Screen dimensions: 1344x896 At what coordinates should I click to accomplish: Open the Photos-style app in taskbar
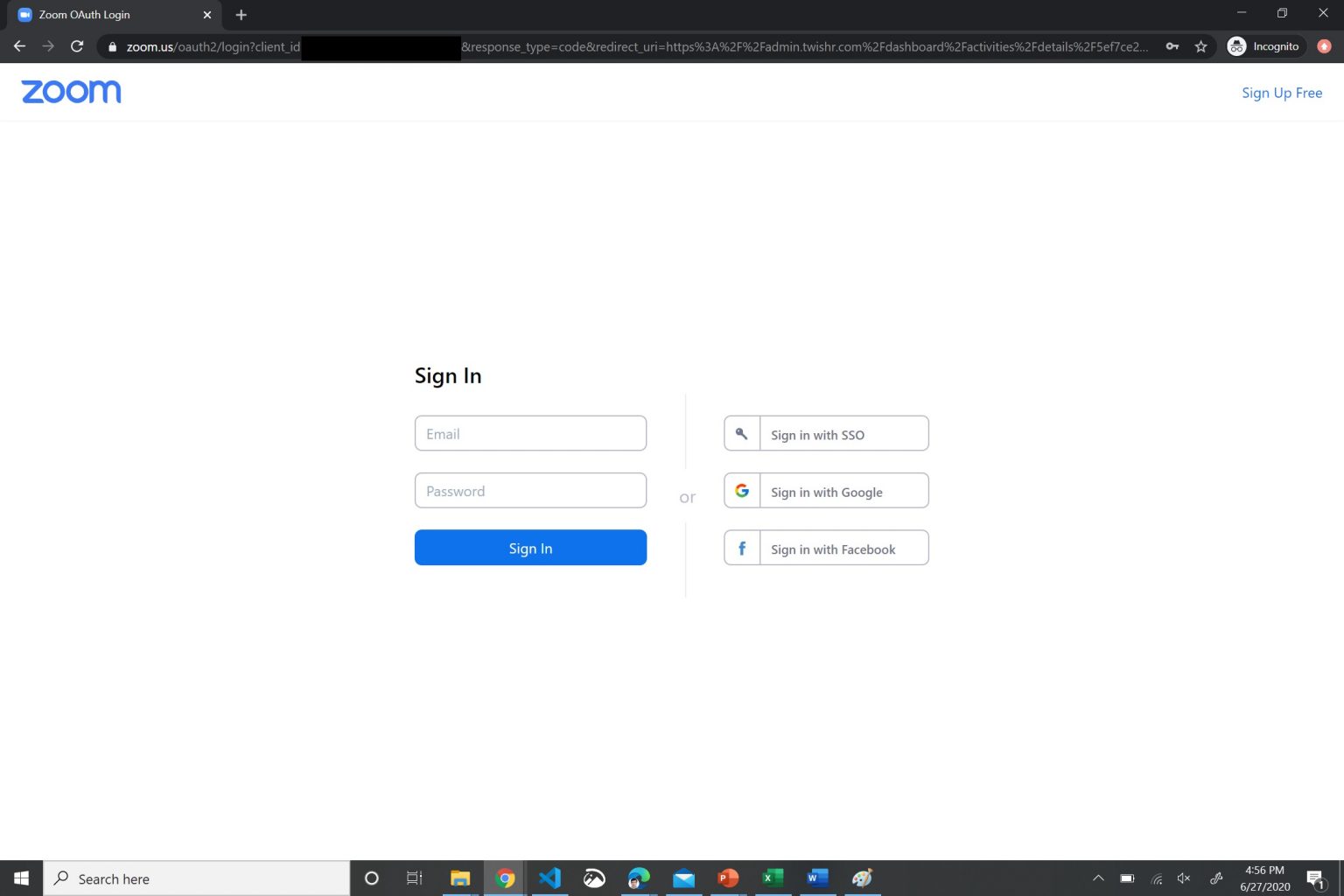pyautogui.click(x=594, y=878)
